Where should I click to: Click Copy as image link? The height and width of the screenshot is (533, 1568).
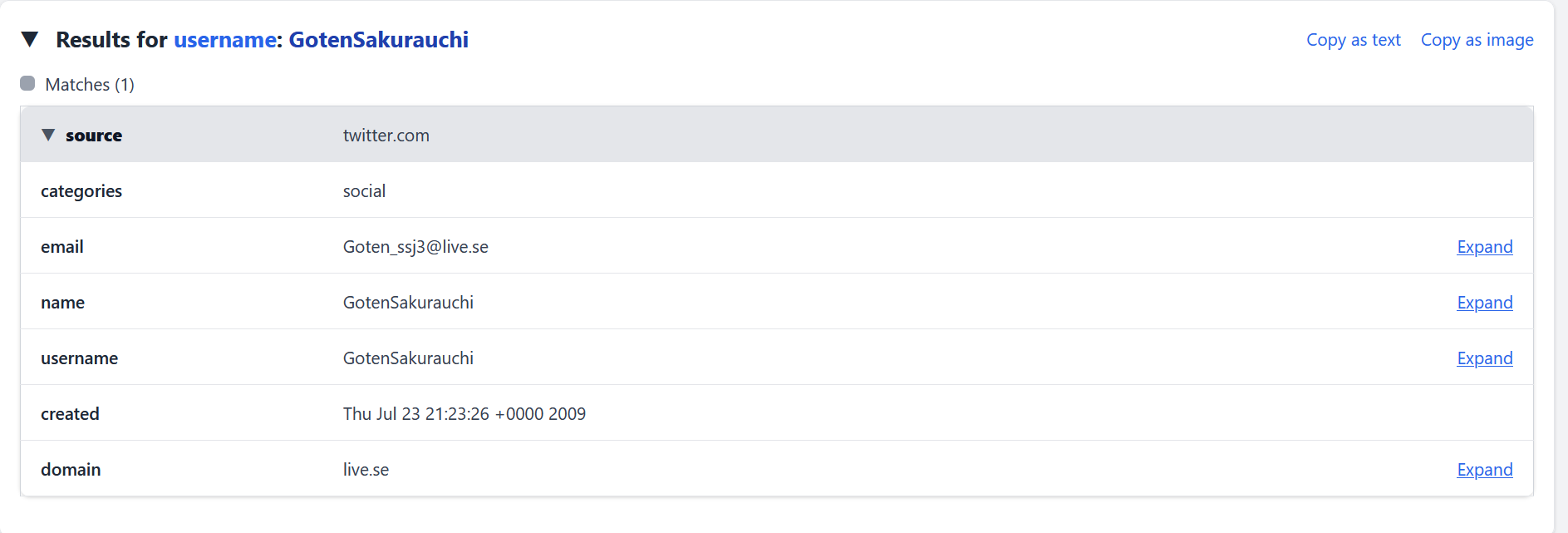pyautogui.click(x=1477, y=40)
